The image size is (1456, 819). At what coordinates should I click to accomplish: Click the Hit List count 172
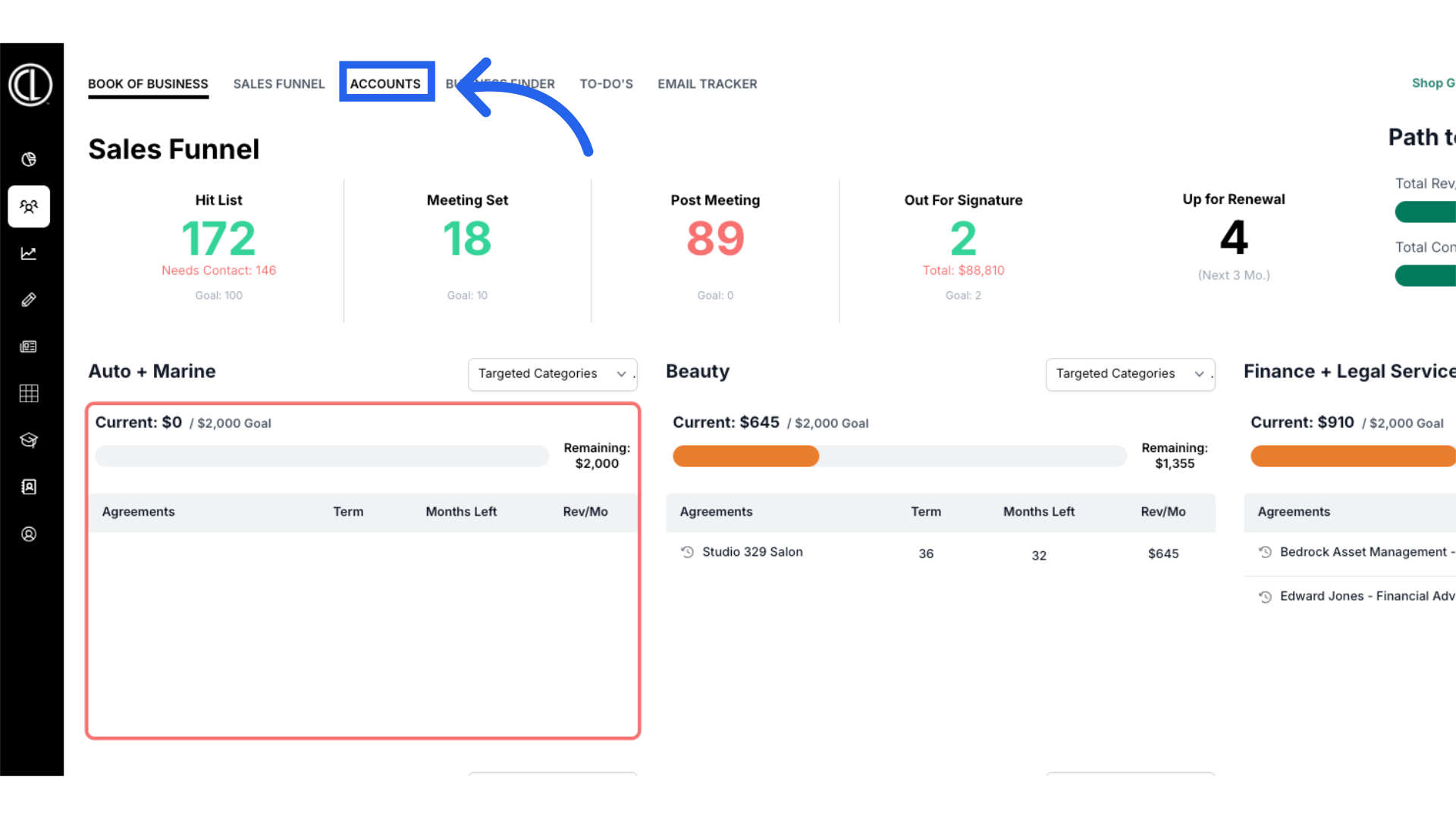pyautogui.click(x=218, y=239)
